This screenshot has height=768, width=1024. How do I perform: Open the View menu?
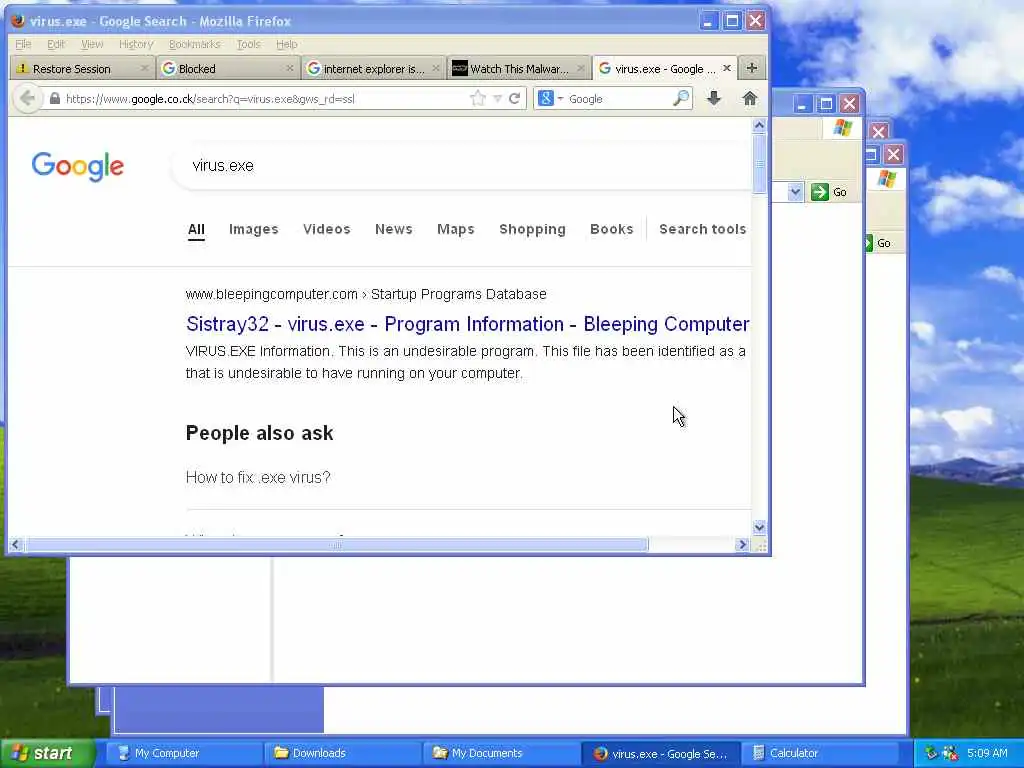click(x=92, y=44)
